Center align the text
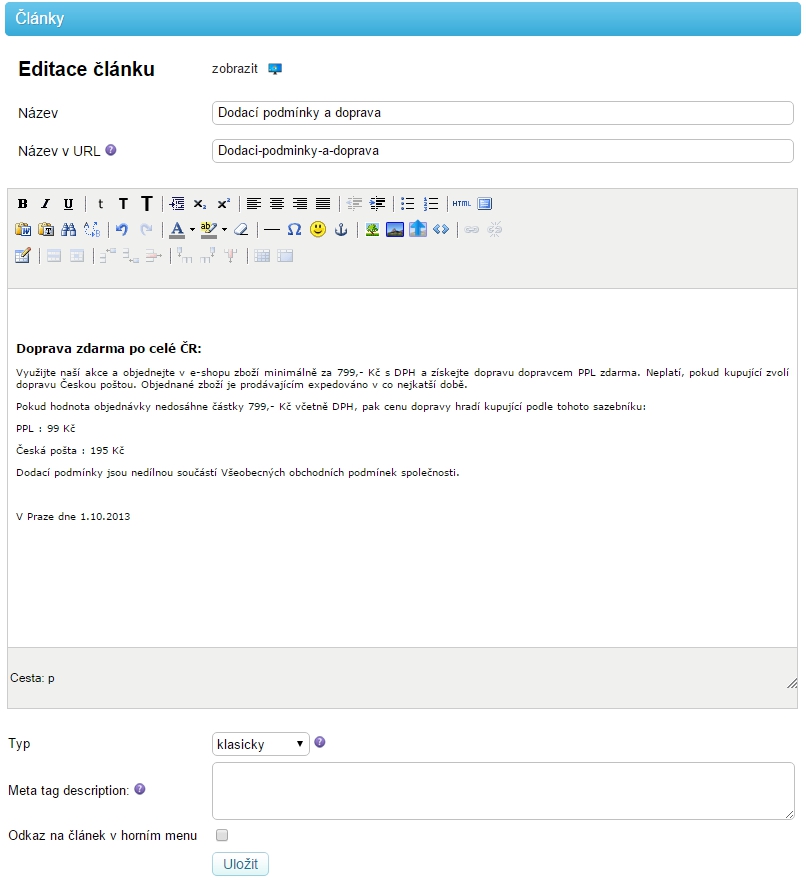Screen dimensions: 806x883 pyautogui.click(x=277, y=204)
